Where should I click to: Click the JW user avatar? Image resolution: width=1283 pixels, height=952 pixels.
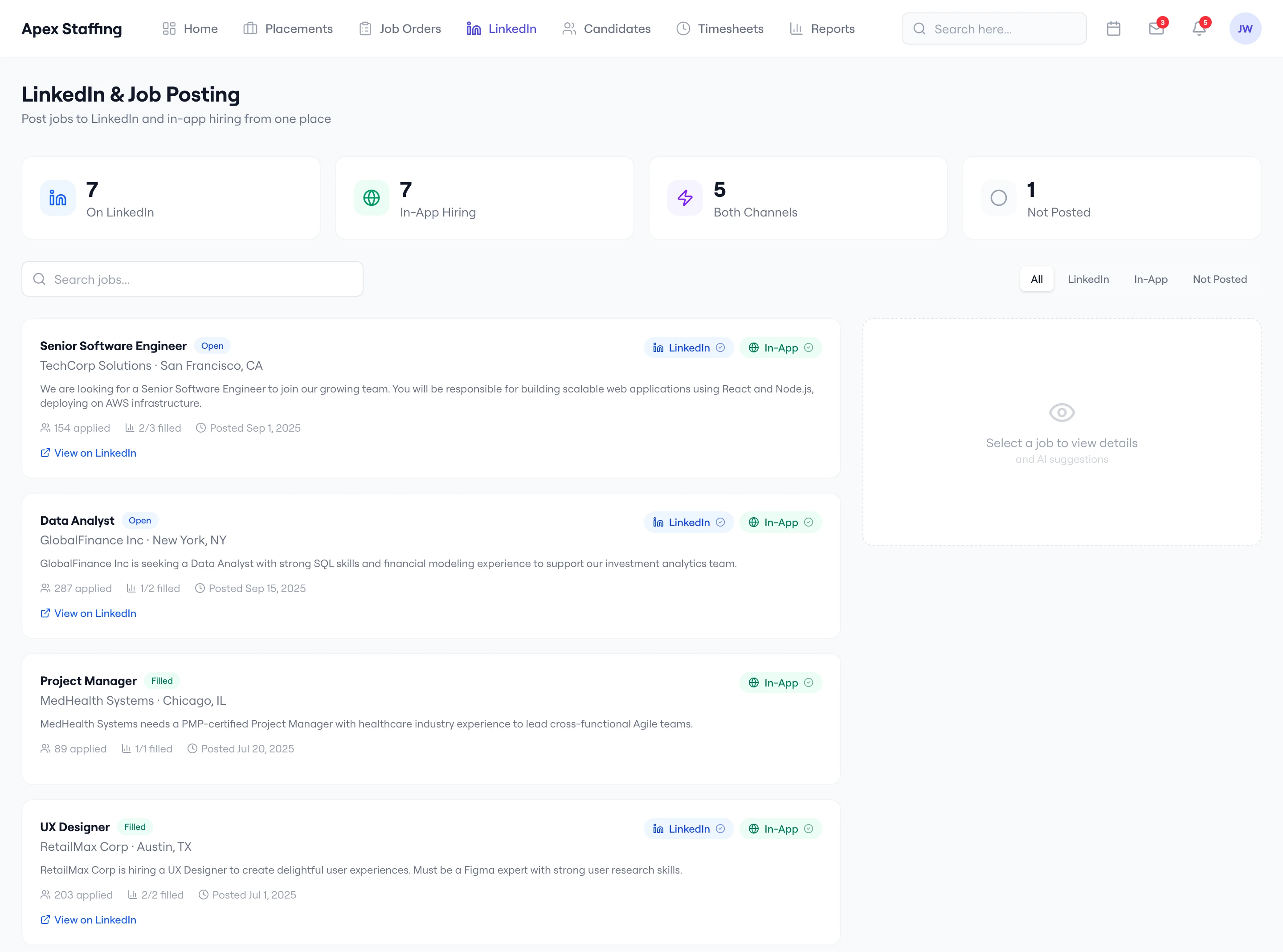[1244, 29]
